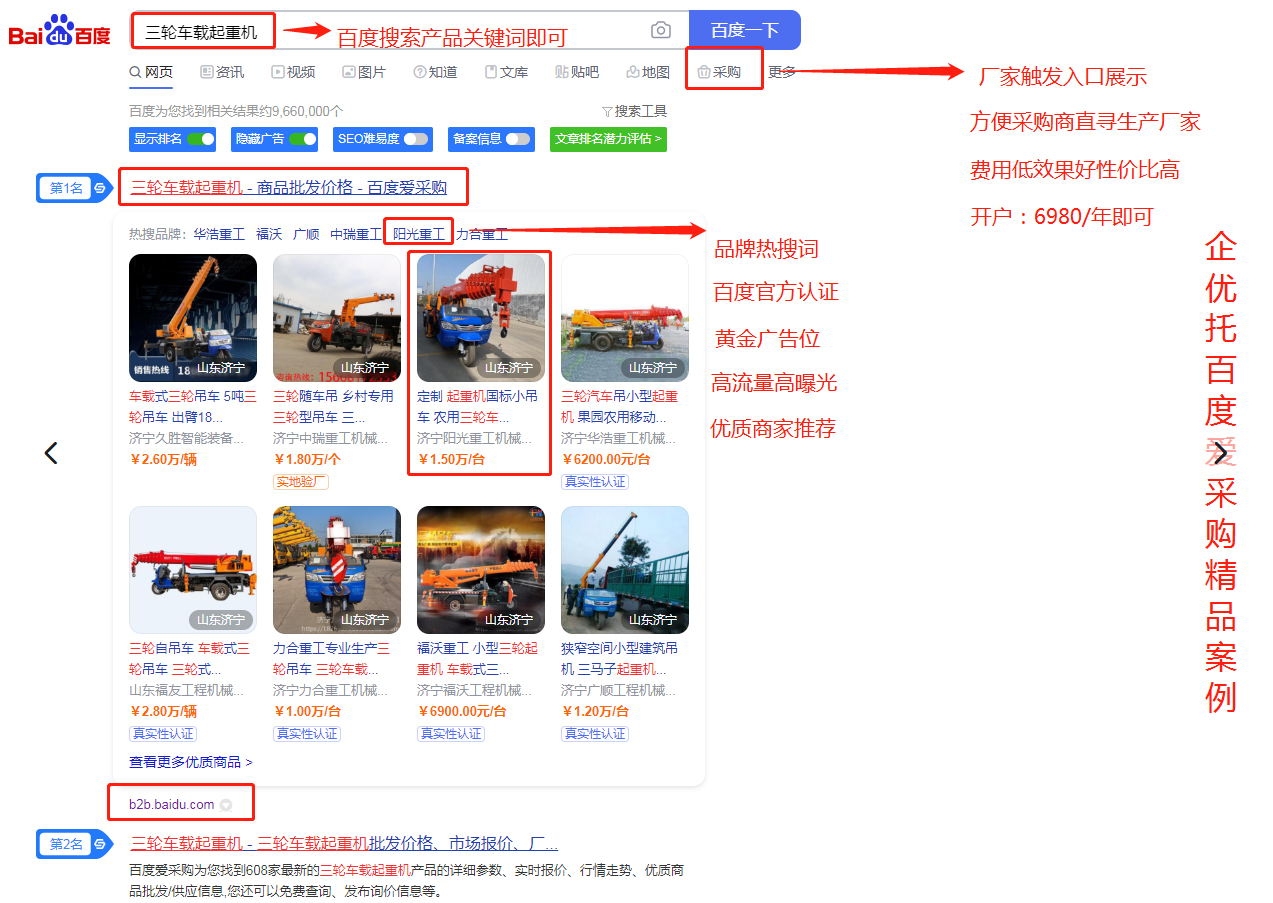The width and height of the screenshot is (1273, 903).
Task: Click the 三轮随车吊 乡村专用 product title
Action: [334, 406]
